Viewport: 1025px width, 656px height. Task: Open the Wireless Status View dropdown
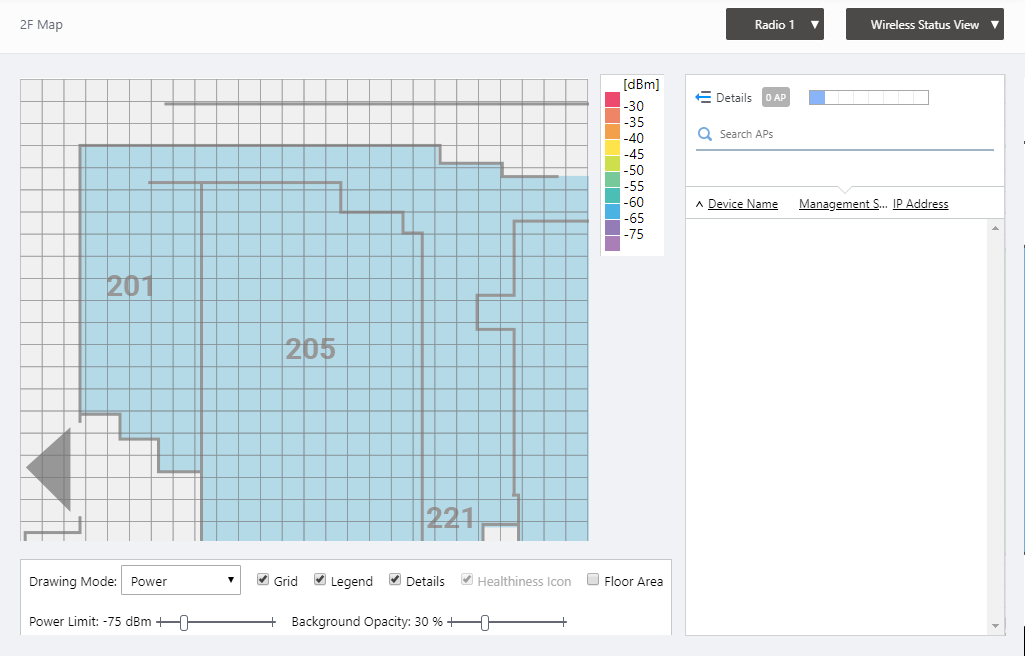tap(924, 24)
